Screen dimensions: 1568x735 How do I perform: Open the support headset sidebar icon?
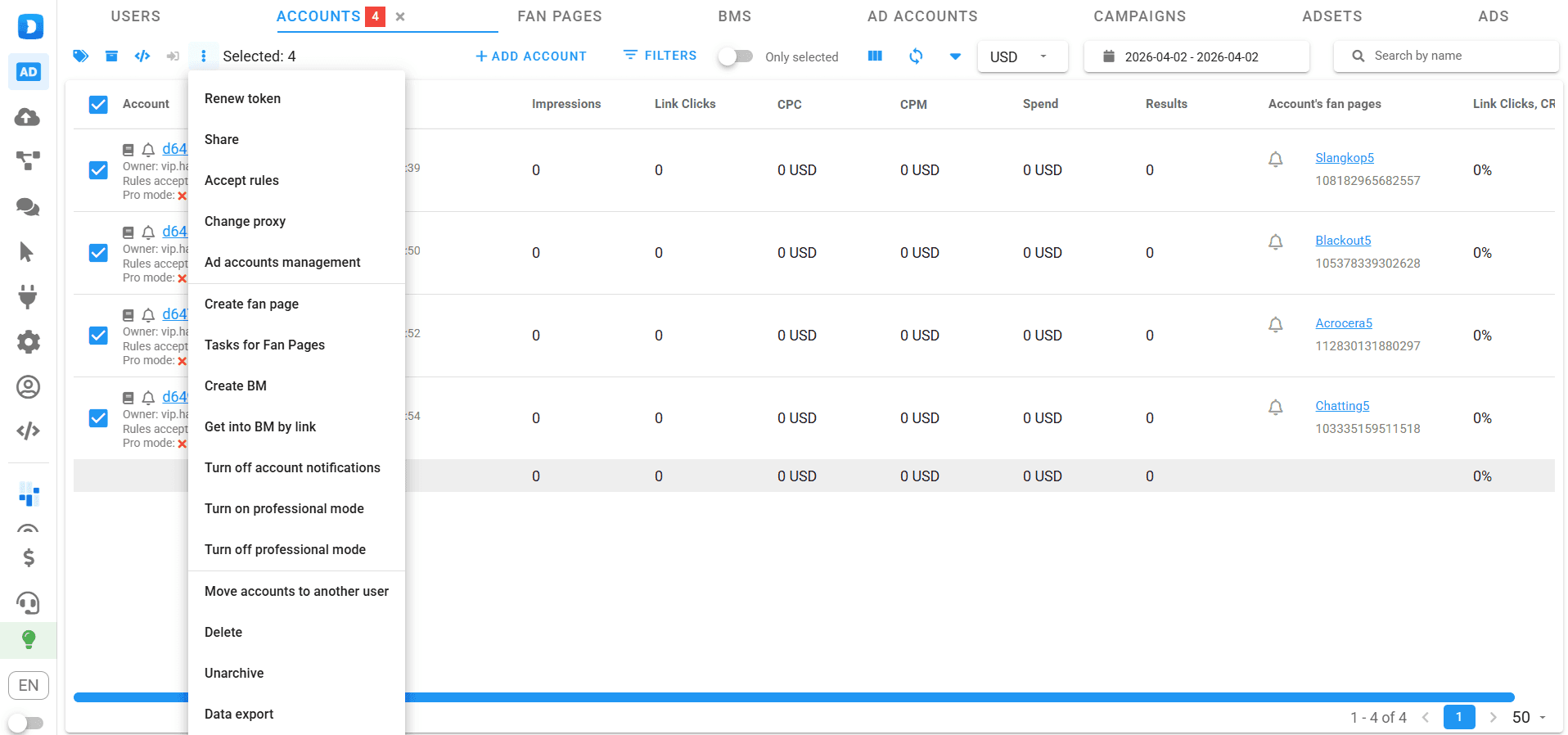click(28, 603)
